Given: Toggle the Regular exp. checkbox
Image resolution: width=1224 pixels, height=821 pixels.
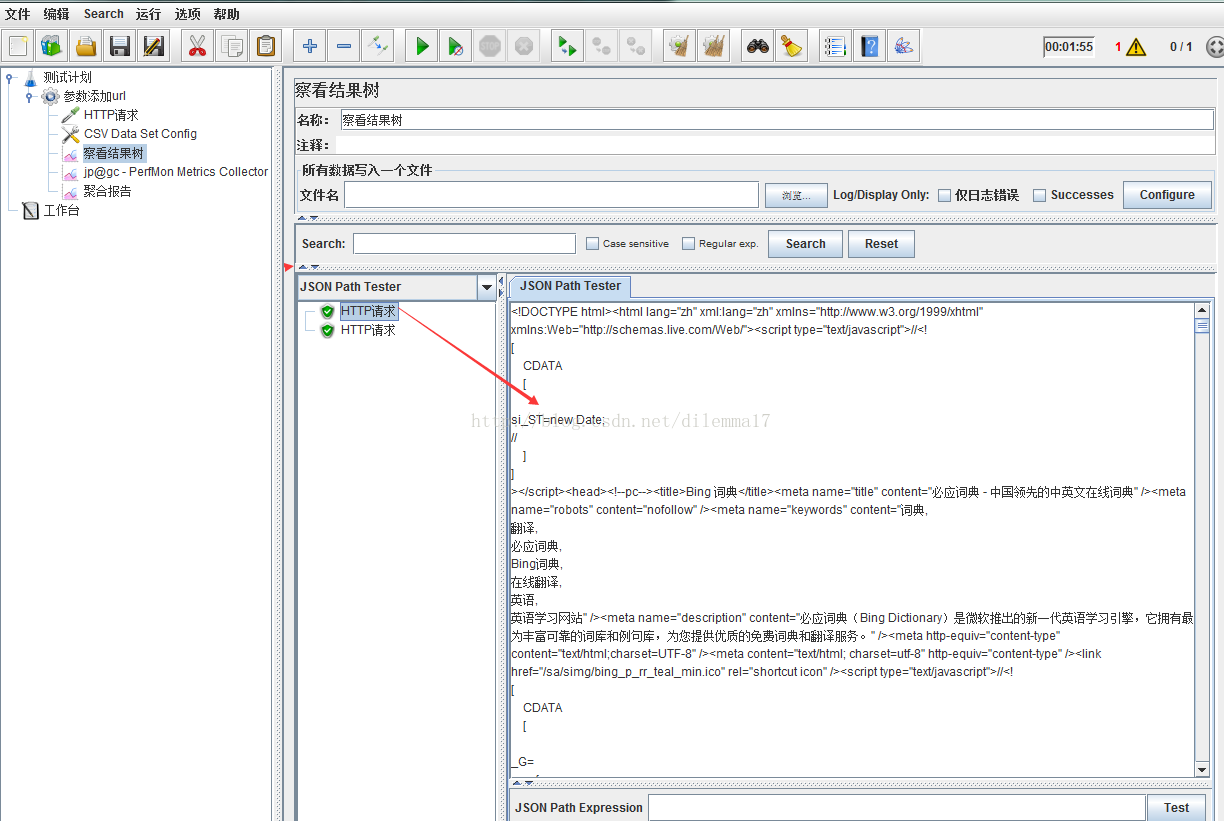Looking at the screenshot, I should 688,243.
